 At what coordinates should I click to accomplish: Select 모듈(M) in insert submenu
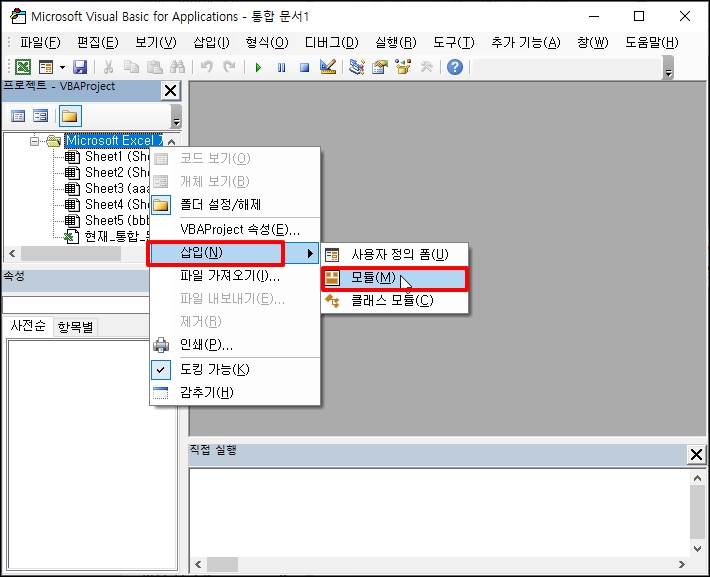(394, 278)
